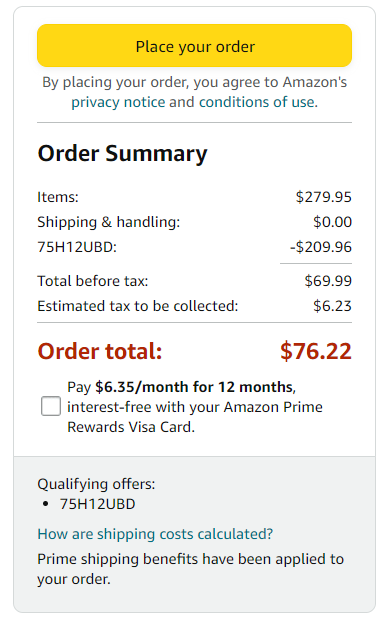
Task: Click the red Order total label
Action: pos(100,351)
